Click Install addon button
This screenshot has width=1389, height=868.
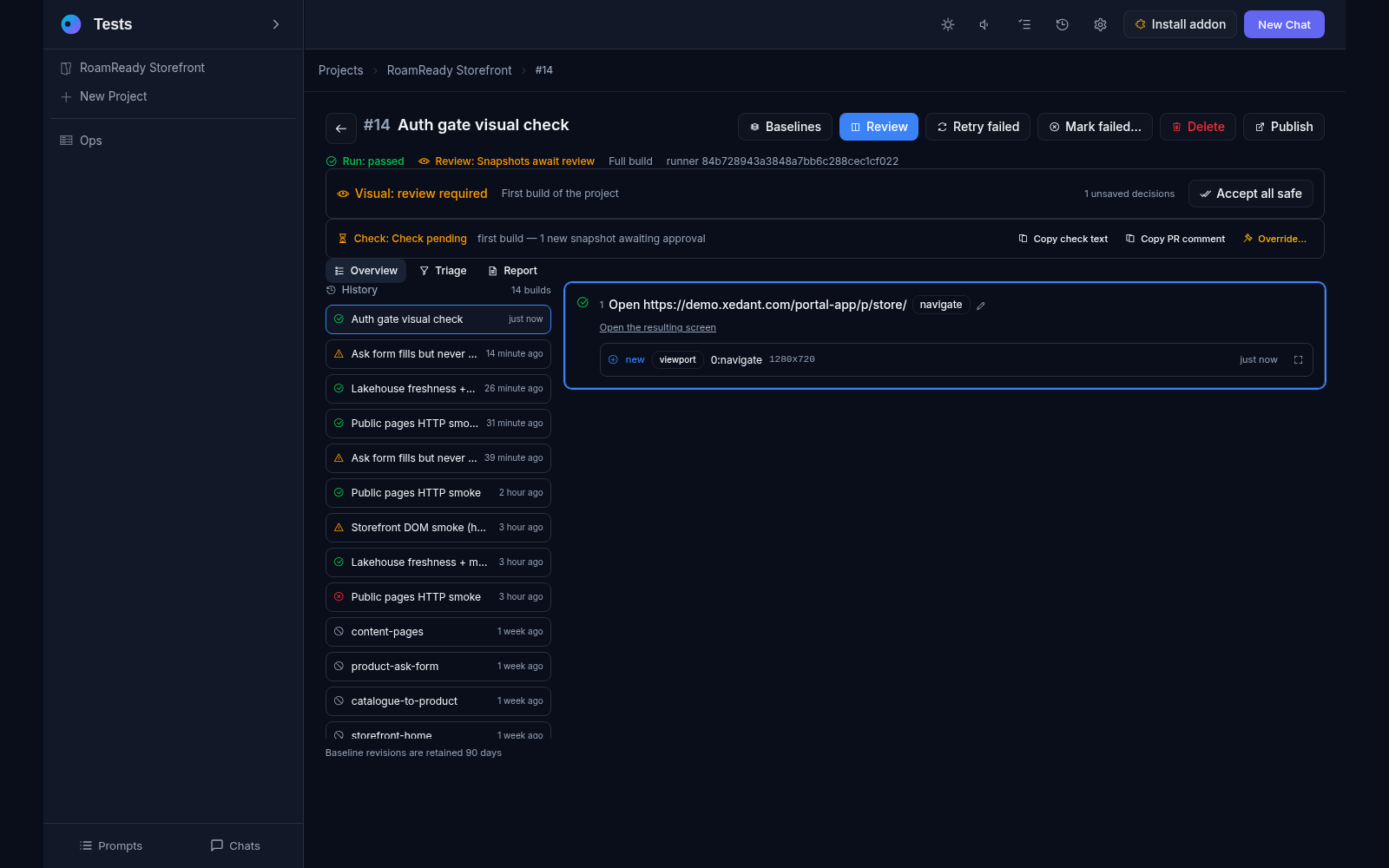[1180, 24]
